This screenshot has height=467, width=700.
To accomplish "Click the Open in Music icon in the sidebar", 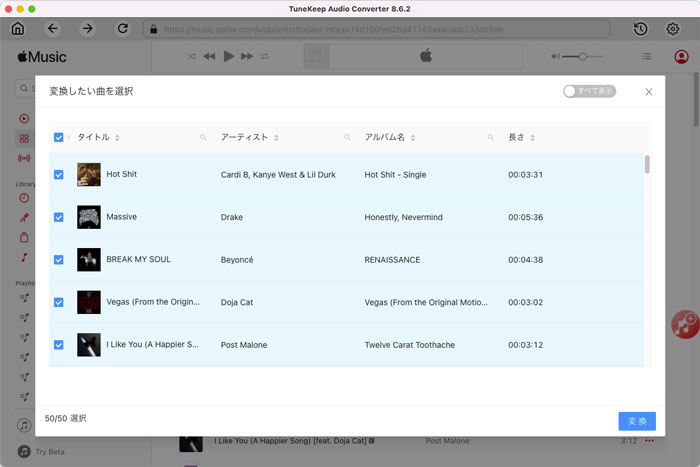I will point(24,425).
